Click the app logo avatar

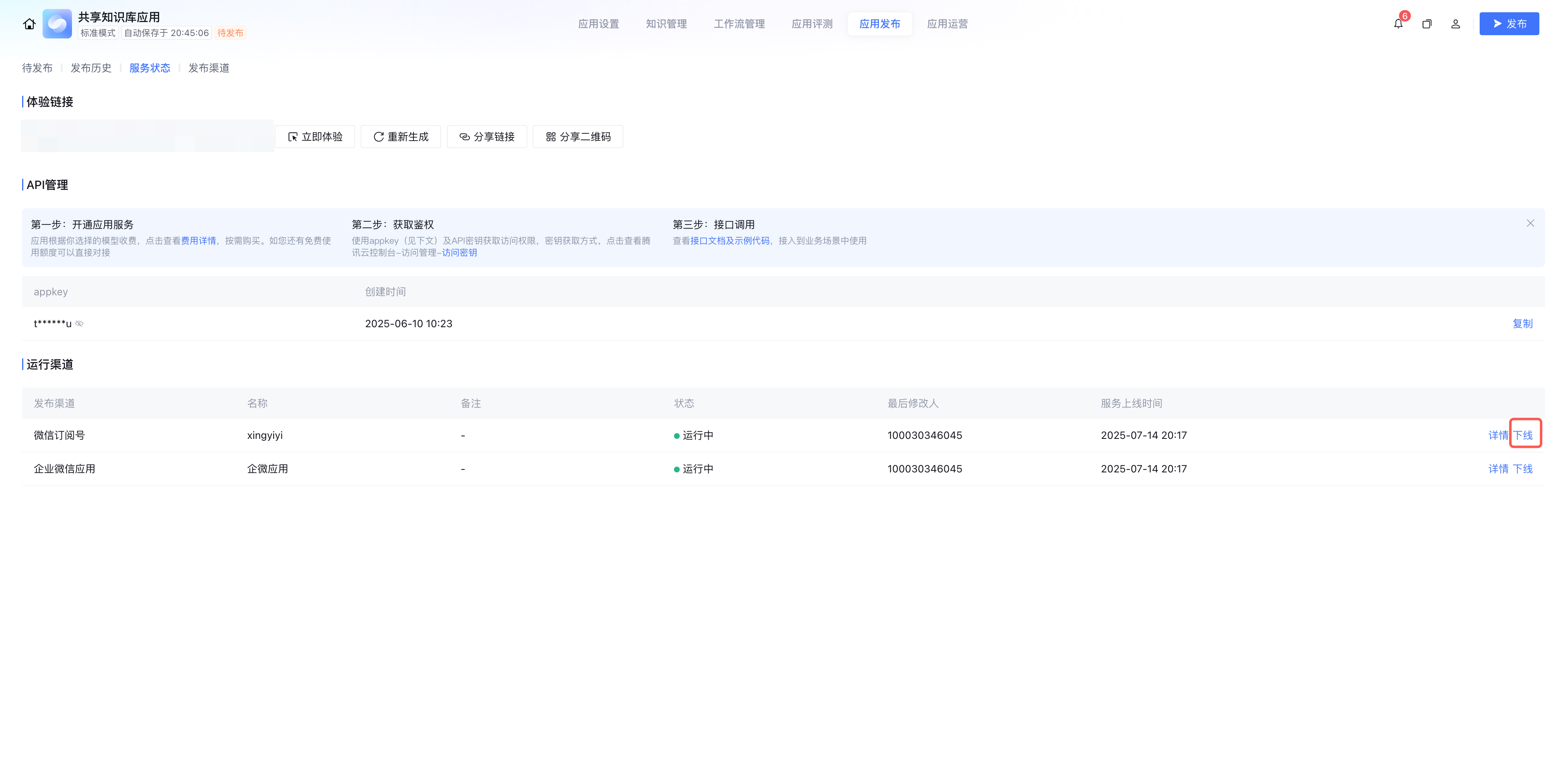click(57, 24)
